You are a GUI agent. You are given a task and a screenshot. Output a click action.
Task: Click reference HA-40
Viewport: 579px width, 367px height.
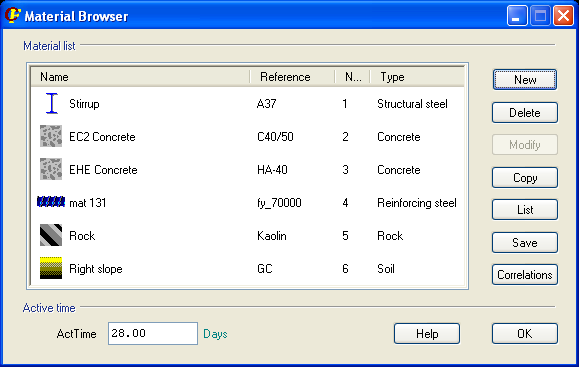coord(272,170)
